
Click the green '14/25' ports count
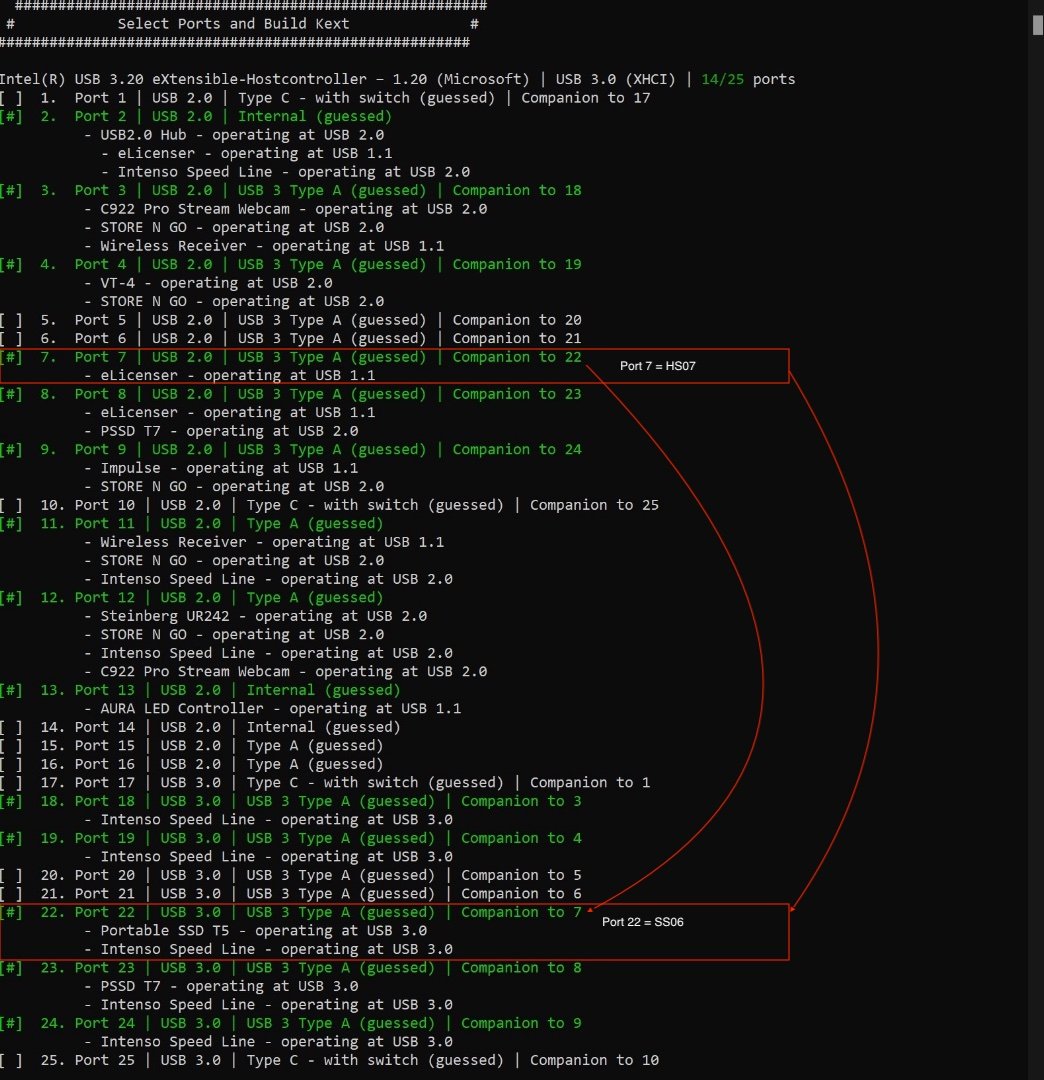tap(722, 79)
